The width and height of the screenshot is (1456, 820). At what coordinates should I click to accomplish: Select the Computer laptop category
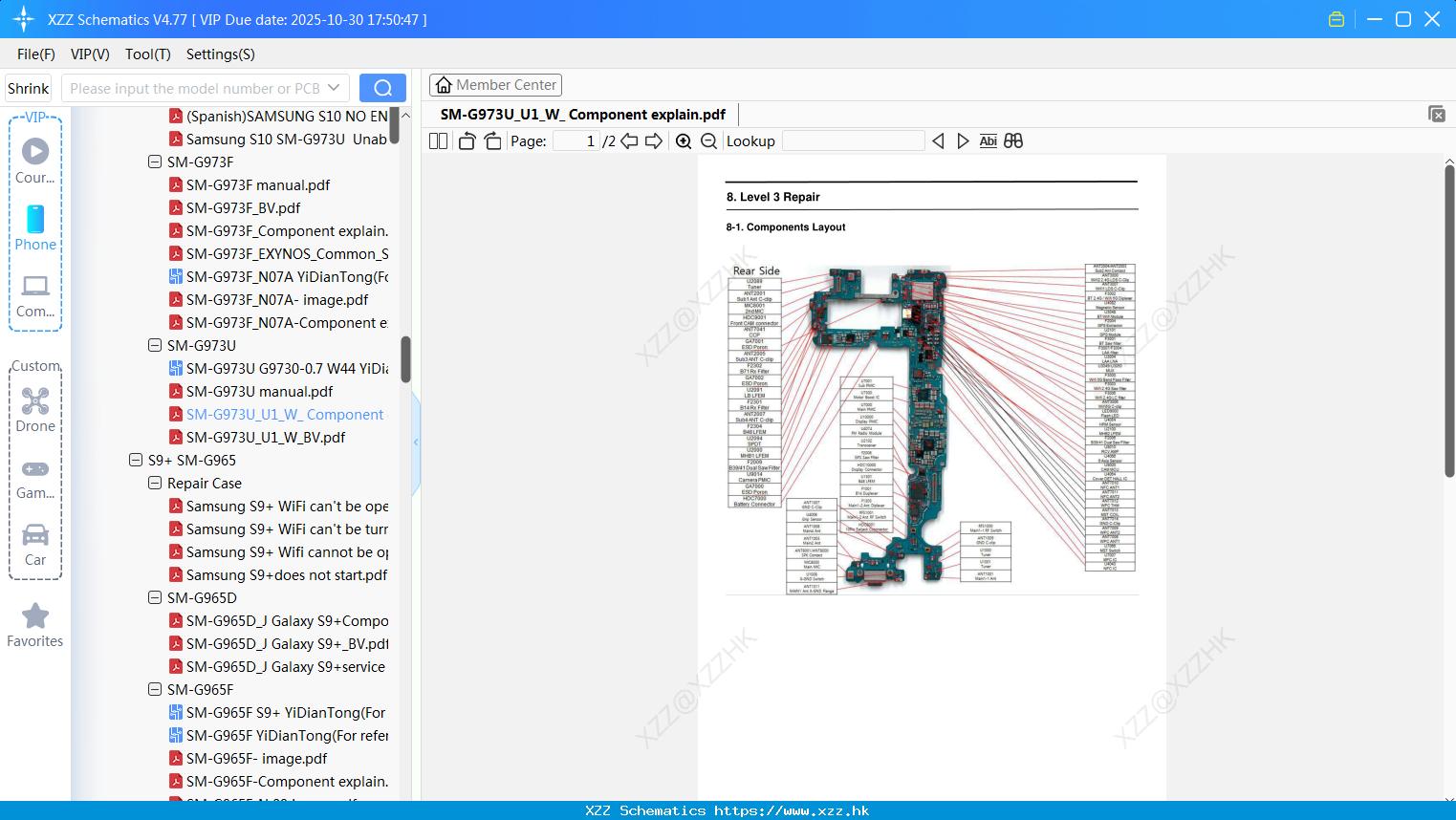point(35,296)
